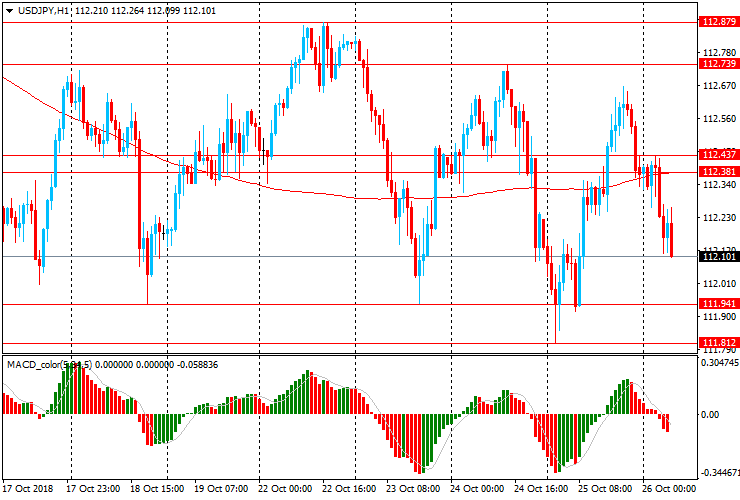Viewport: 740px width, 500px height.
Task: Click the 22 Oct 00:00 time label
Action: point(285,489)
